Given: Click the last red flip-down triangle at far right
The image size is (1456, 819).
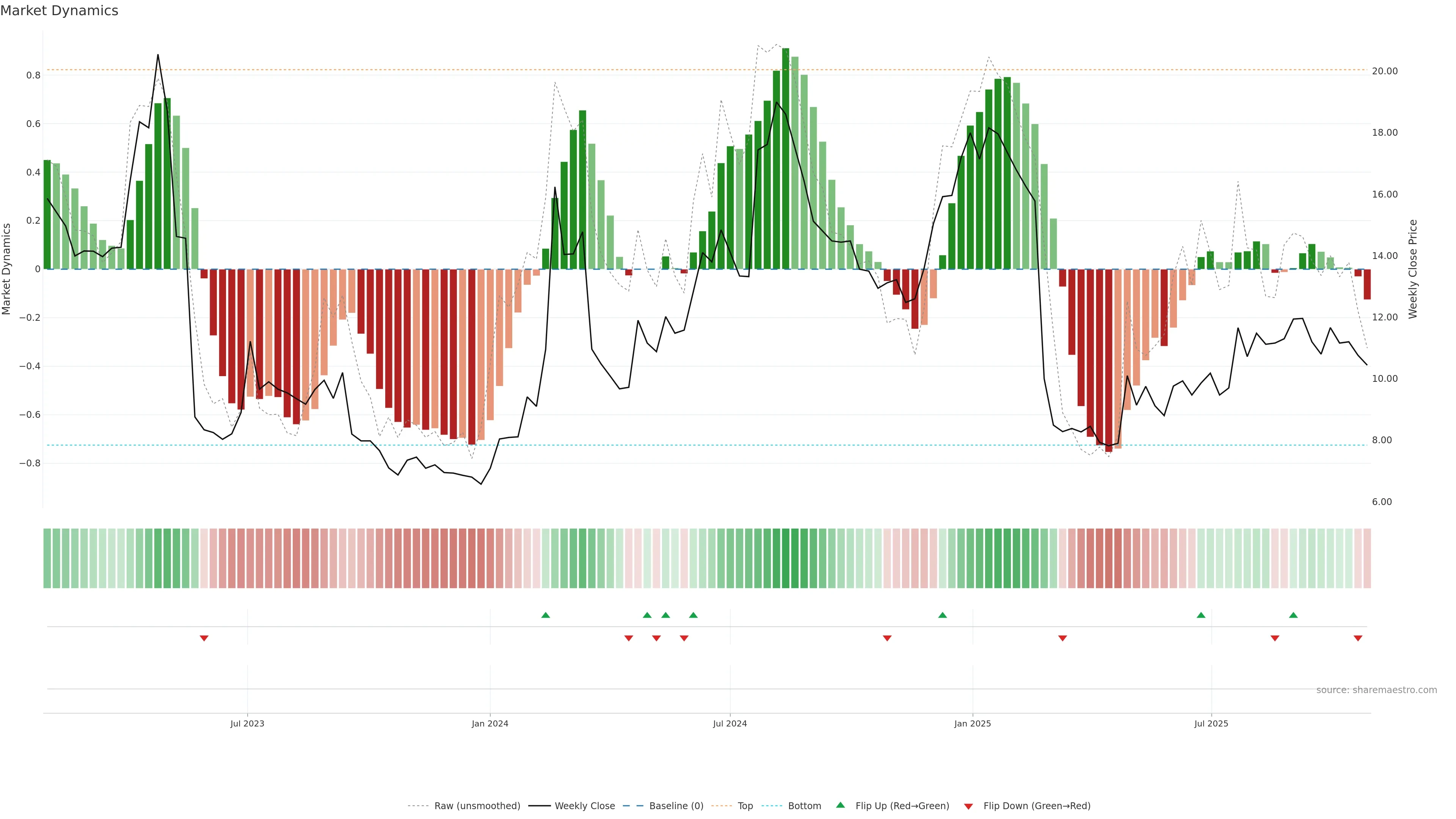Looking at the screenshot, I should tap(1358, 638).
